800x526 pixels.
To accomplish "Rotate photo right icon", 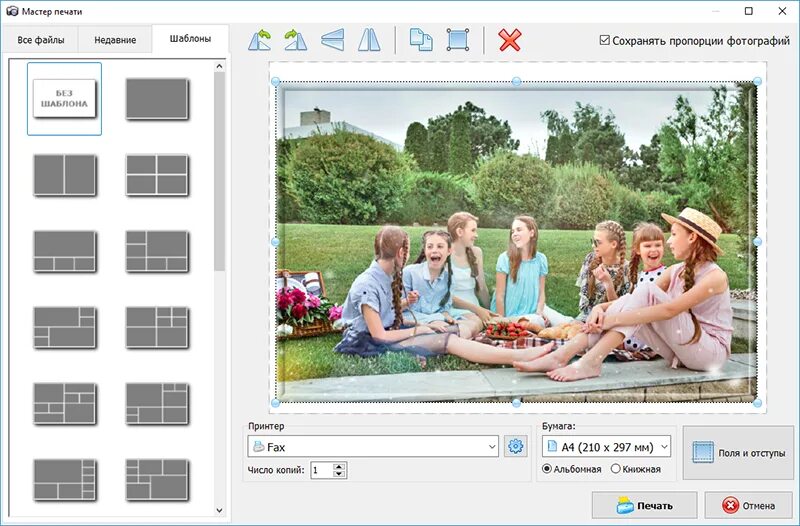I will (296, 40).
